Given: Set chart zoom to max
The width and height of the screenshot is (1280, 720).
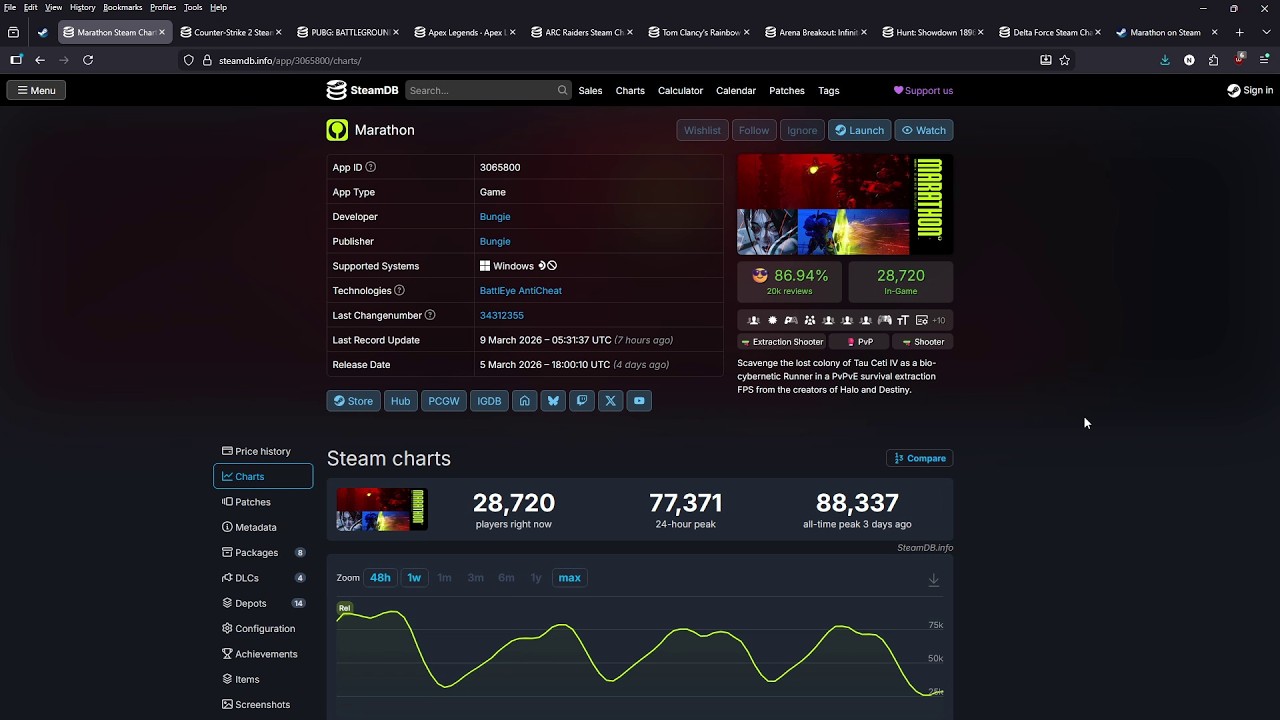Looking at the screenshot, I should click(x=569, y=578).
